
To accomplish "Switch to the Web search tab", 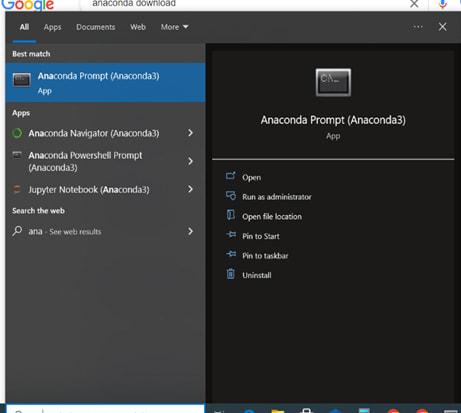I will coord(138,27).
